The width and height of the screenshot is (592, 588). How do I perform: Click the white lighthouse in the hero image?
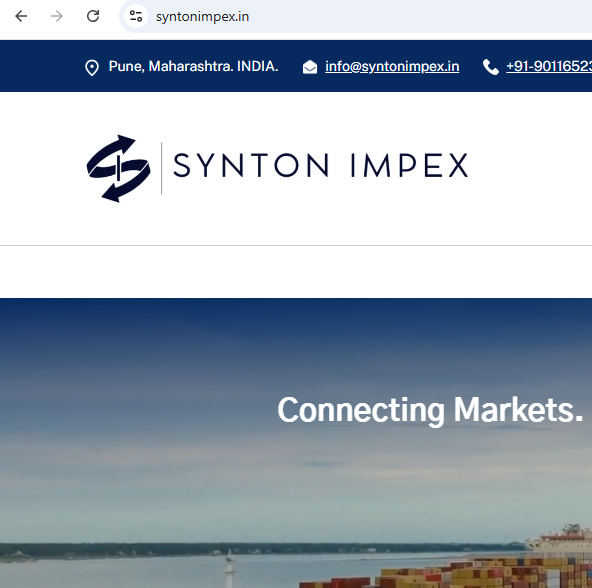(229, 567)
